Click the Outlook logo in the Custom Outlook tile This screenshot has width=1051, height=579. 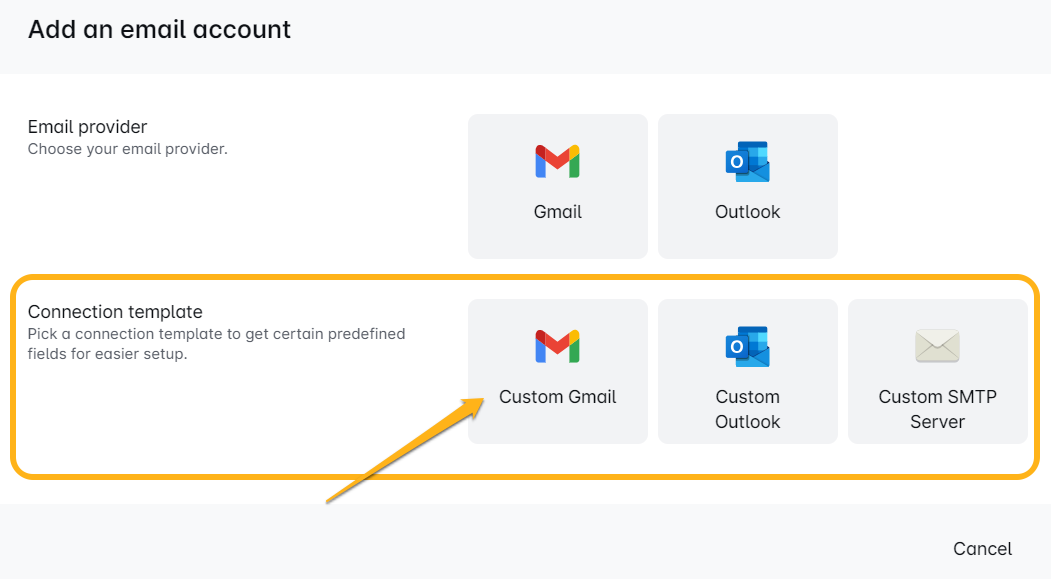(747, 346)
